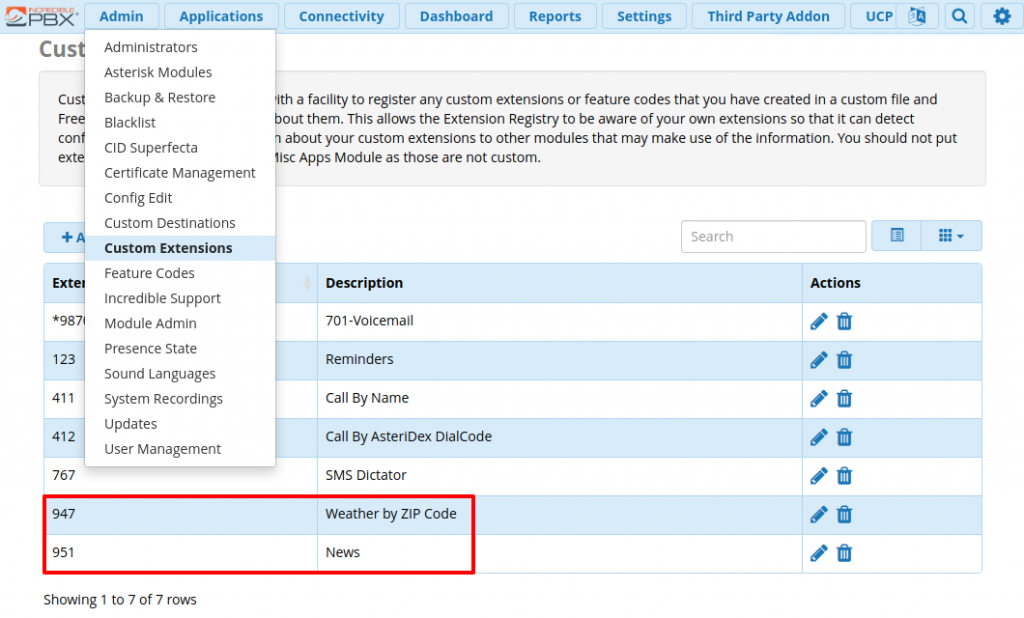Viewport: 1024px width, 618px height.
Task: Open the UCP menu item
Action: (879, 16)
